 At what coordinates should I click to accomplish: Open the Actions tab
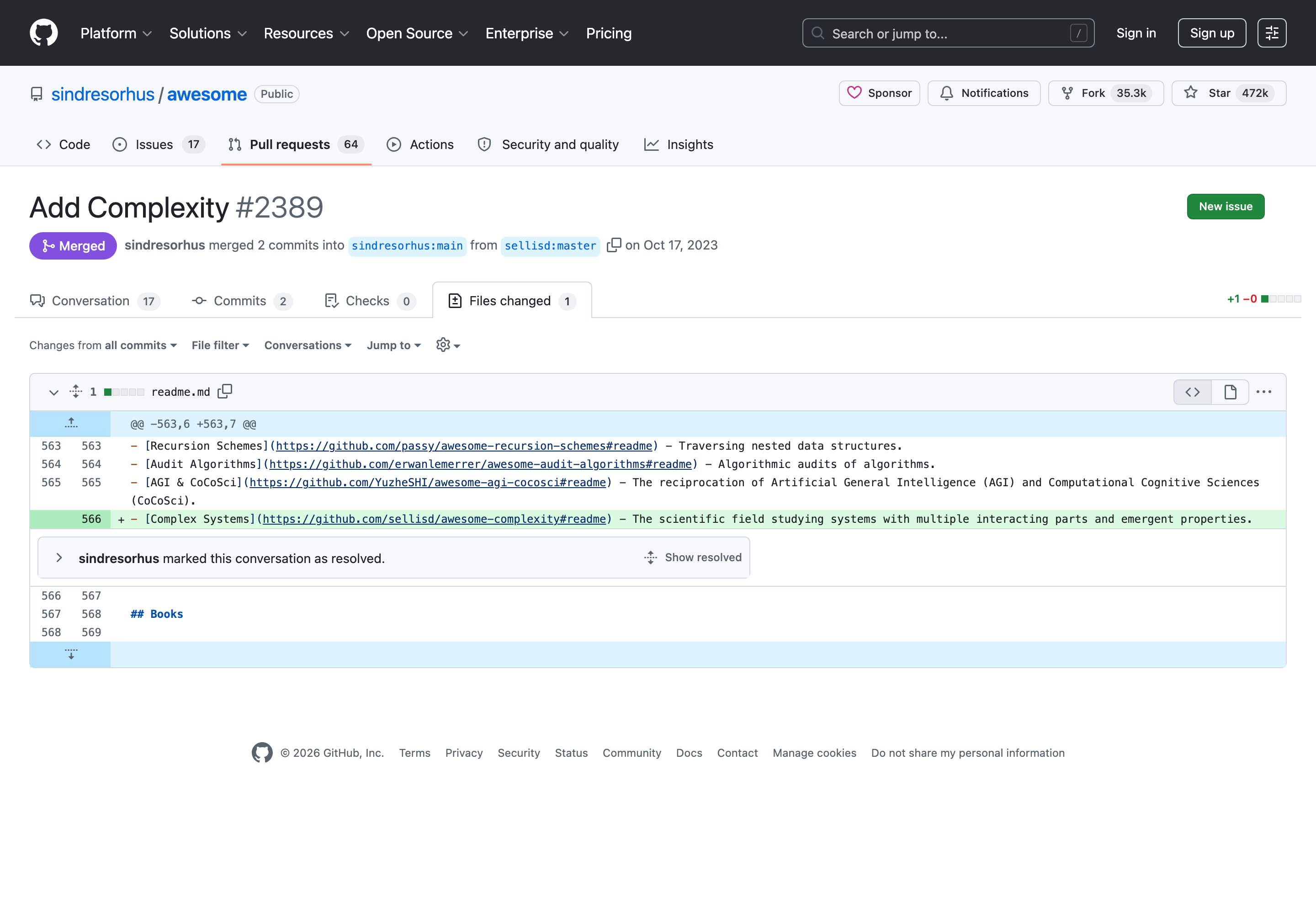(x=420, y=144)
